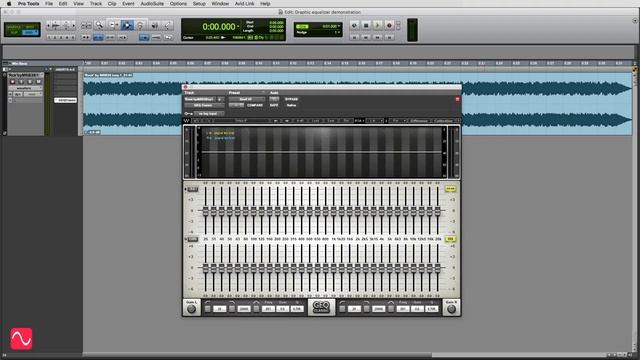Viewport: 640px width, 360px height.
Task: Select the Grabber hand tool
Action: pos(140,25)
